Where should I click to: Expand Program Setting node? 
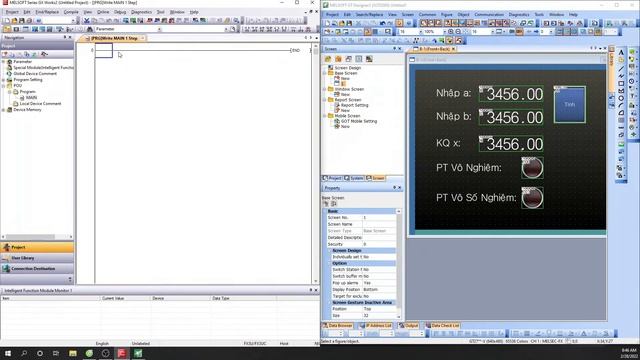4,80
